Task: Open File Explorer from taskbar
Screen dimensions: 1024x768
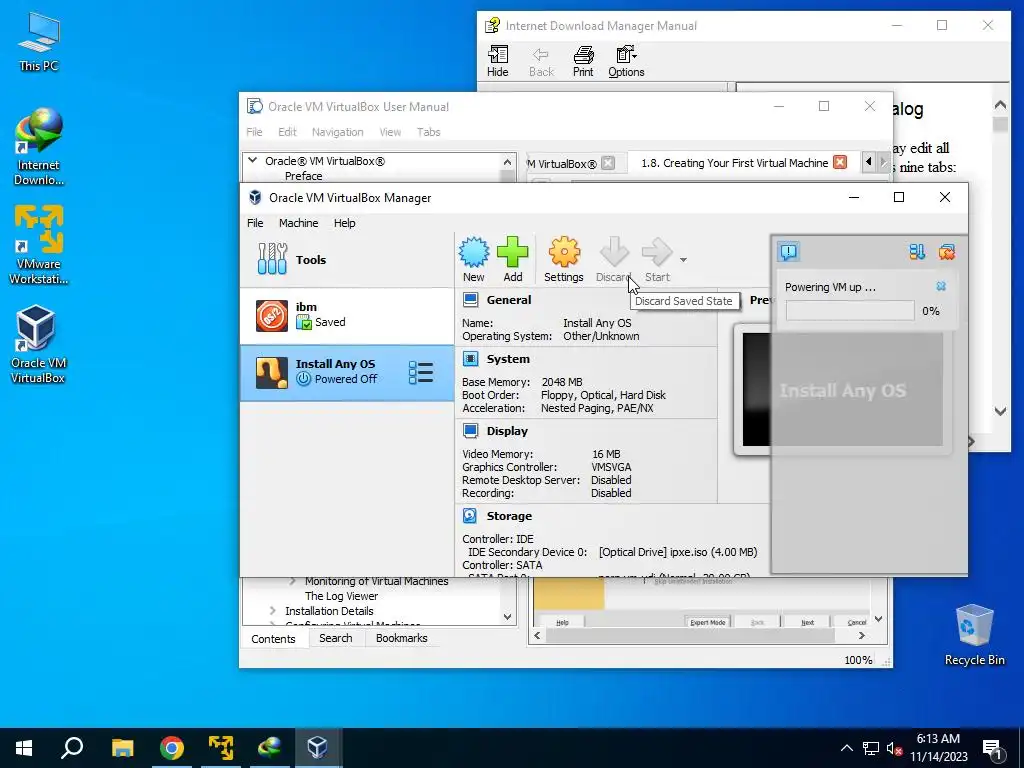Action: (x=122, y=747)
